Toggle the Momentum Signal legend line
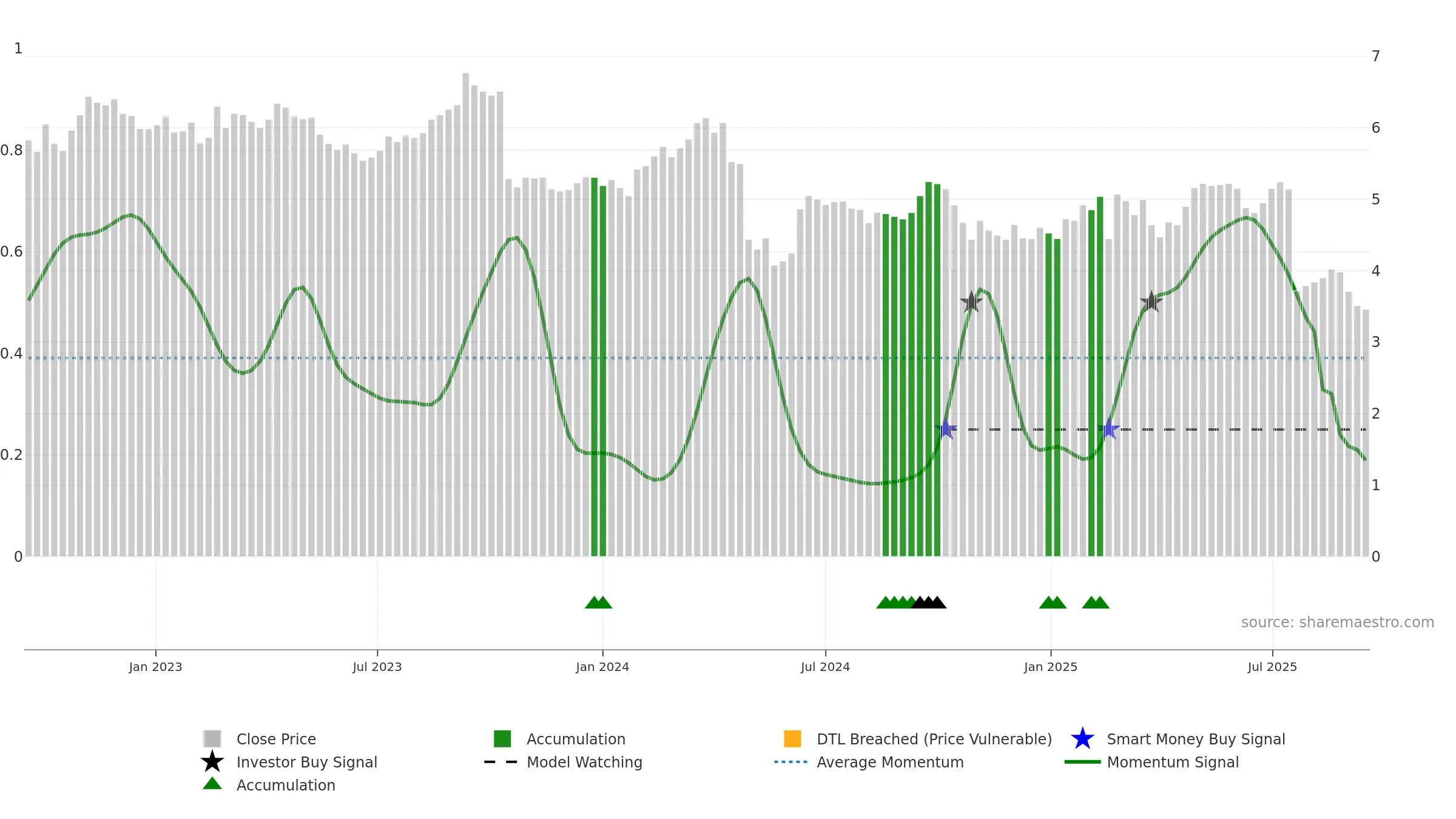 click(1151, 762)
